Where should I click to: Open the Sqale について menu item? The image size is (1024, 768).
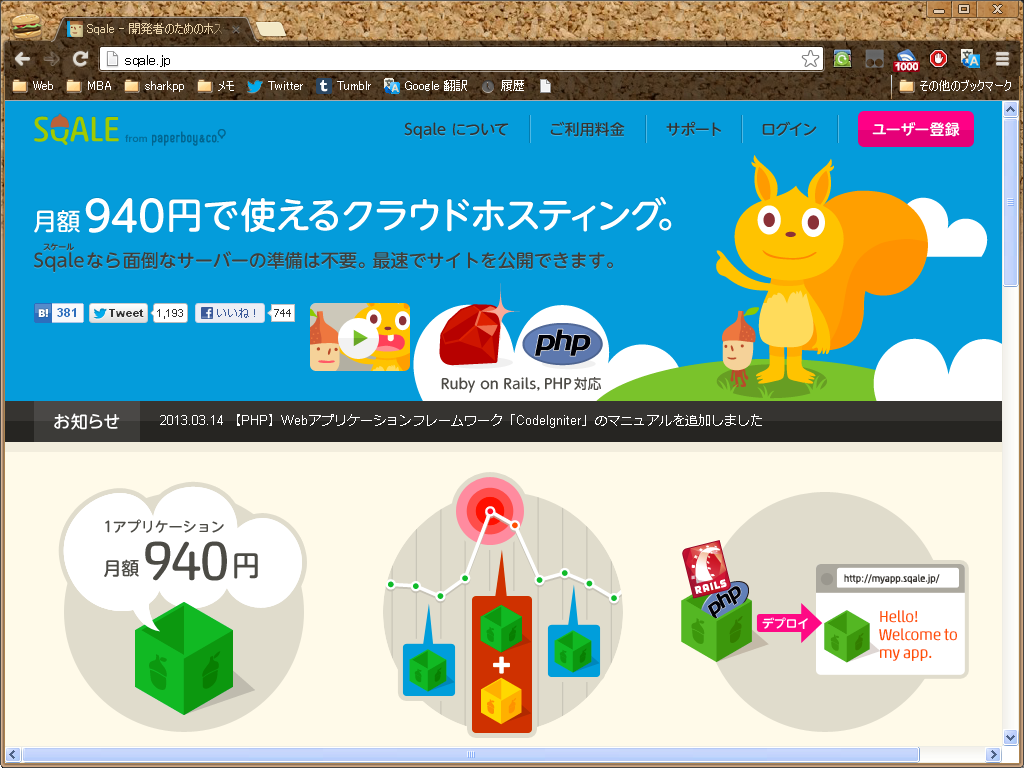tap(455, 129)
